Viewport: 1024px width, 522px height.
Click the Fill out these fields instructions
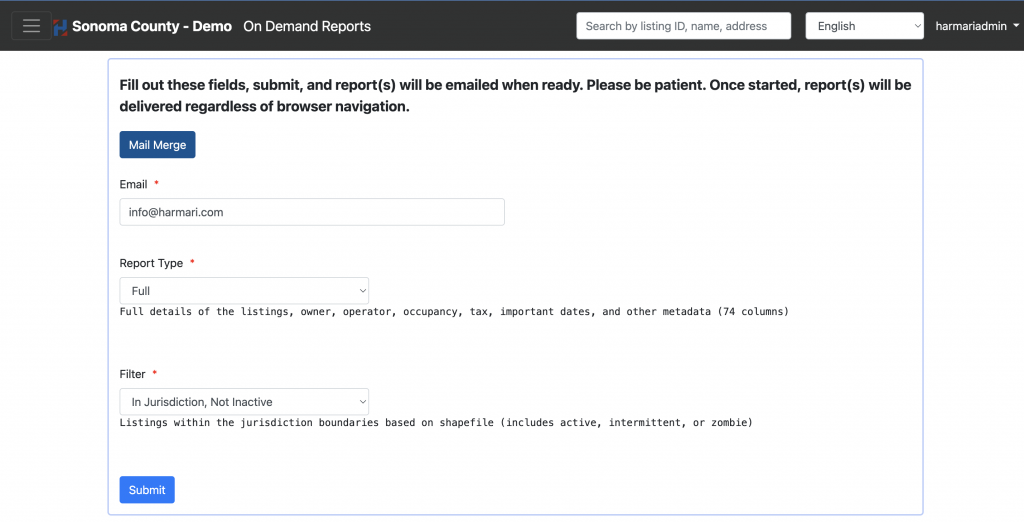[x=515, y=95]
